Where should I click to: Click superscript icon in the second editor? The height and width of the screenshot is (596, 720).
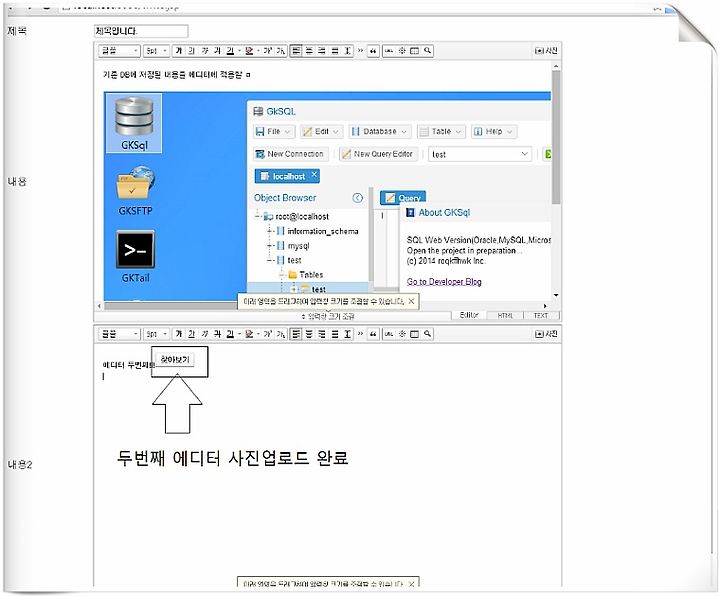[x=268, y=334]
